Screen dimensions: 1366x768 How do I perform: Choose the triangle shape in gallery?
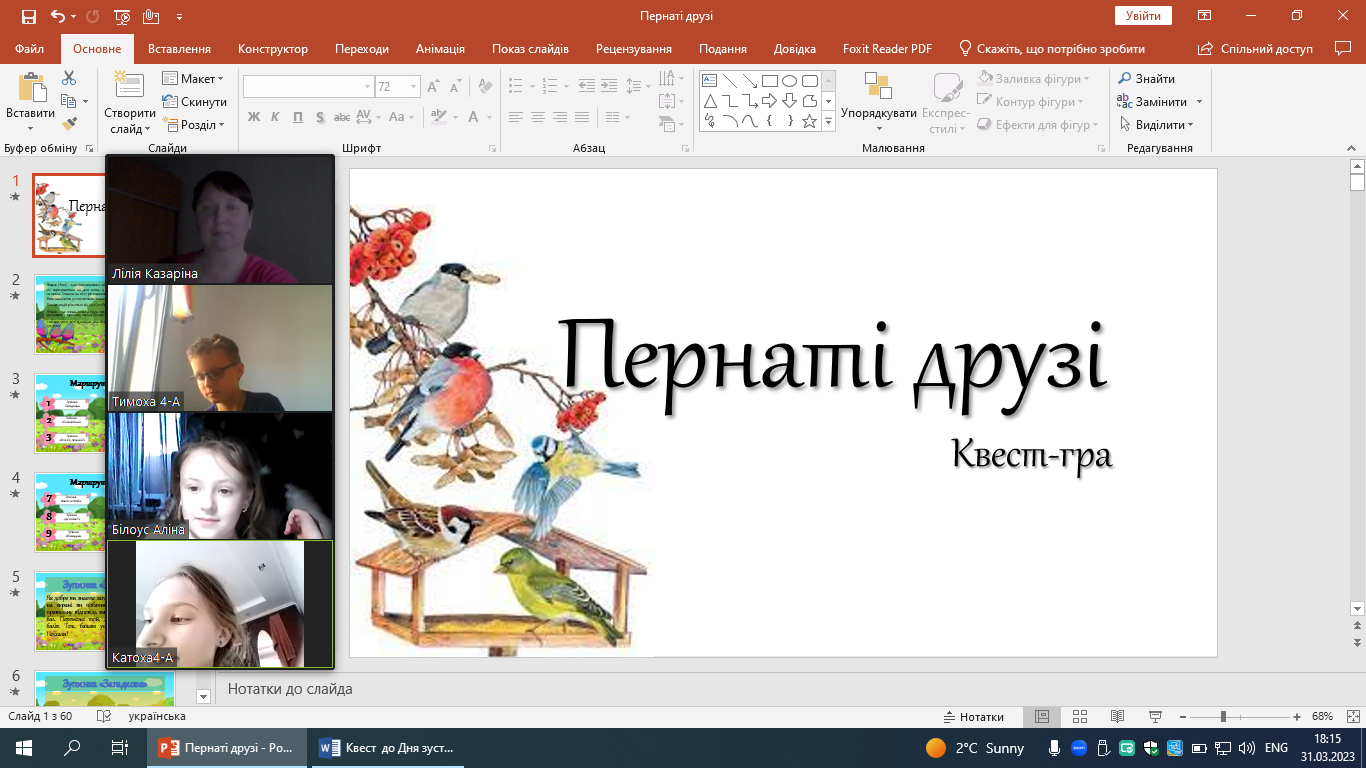(x=709, y=101)
